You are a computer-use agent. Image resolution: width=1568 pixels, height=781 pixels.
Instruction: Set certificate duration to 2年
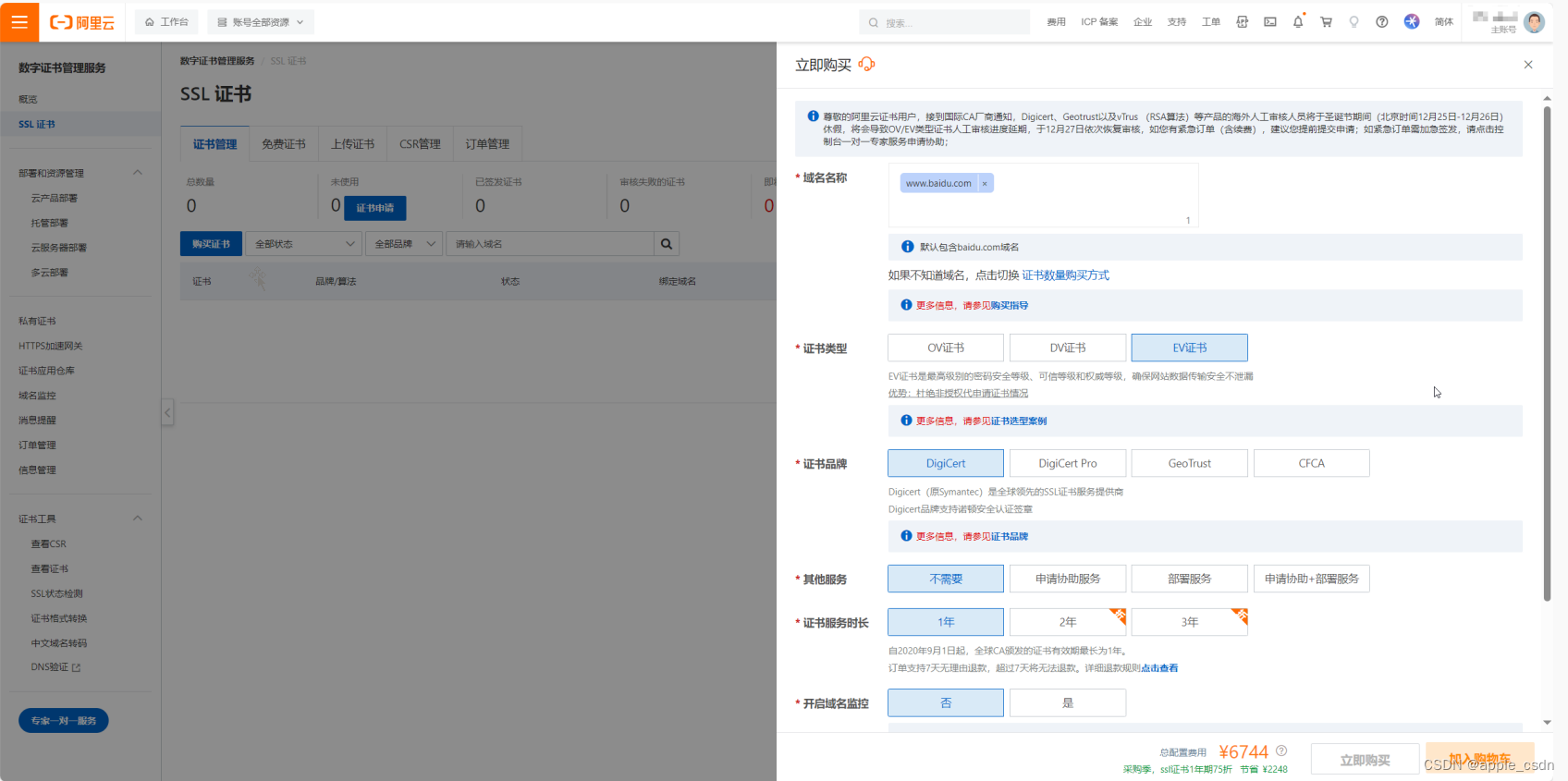[x=1068, y=622]
